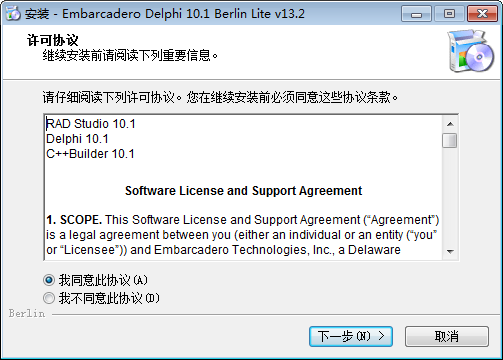503x360 pixels.
Task: Click the empty scrollbar track below thumb
Action: [x=450, y=196]
